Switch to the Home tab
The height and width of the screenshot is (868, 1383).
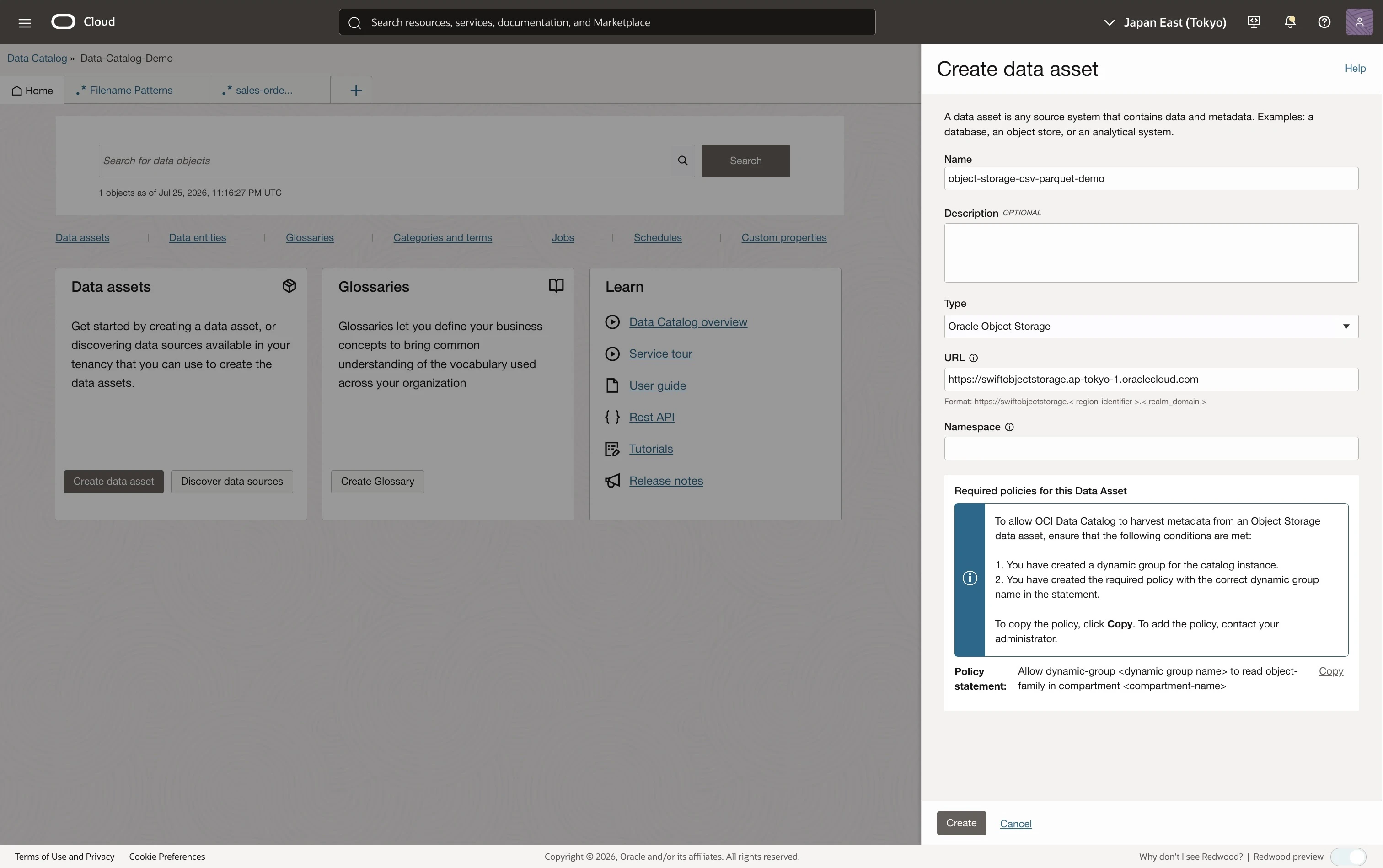(32, 91)
